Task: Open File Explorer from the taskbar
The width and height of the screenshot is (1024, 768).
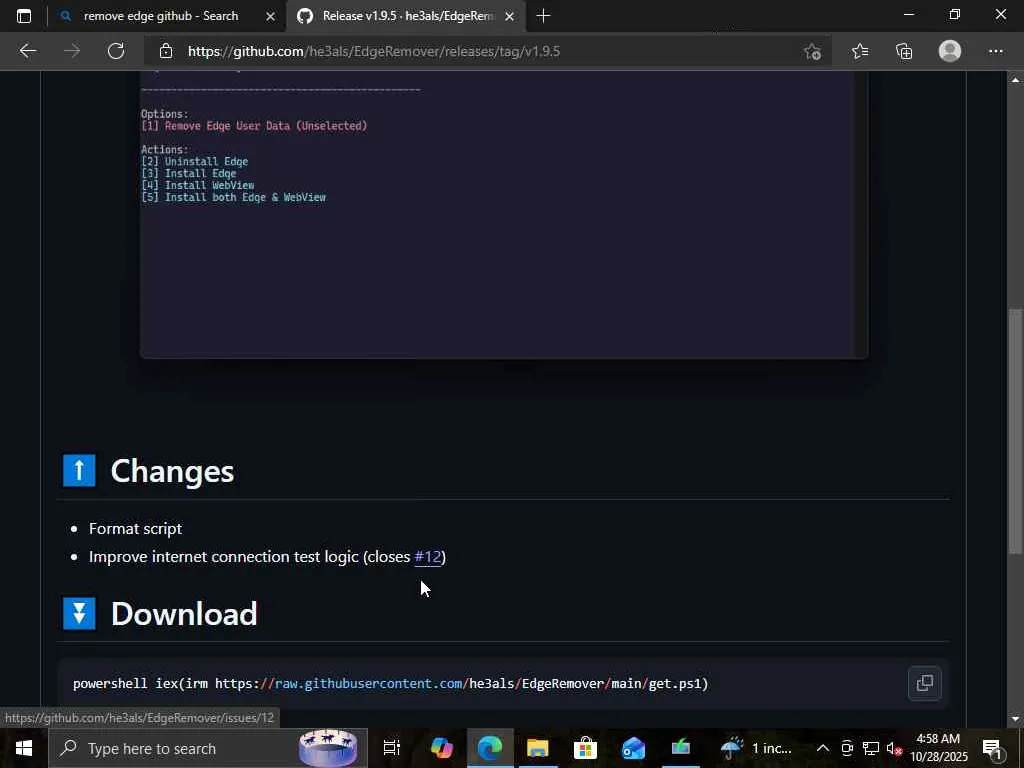Action: pyautogui.click(x=537, y=748)
